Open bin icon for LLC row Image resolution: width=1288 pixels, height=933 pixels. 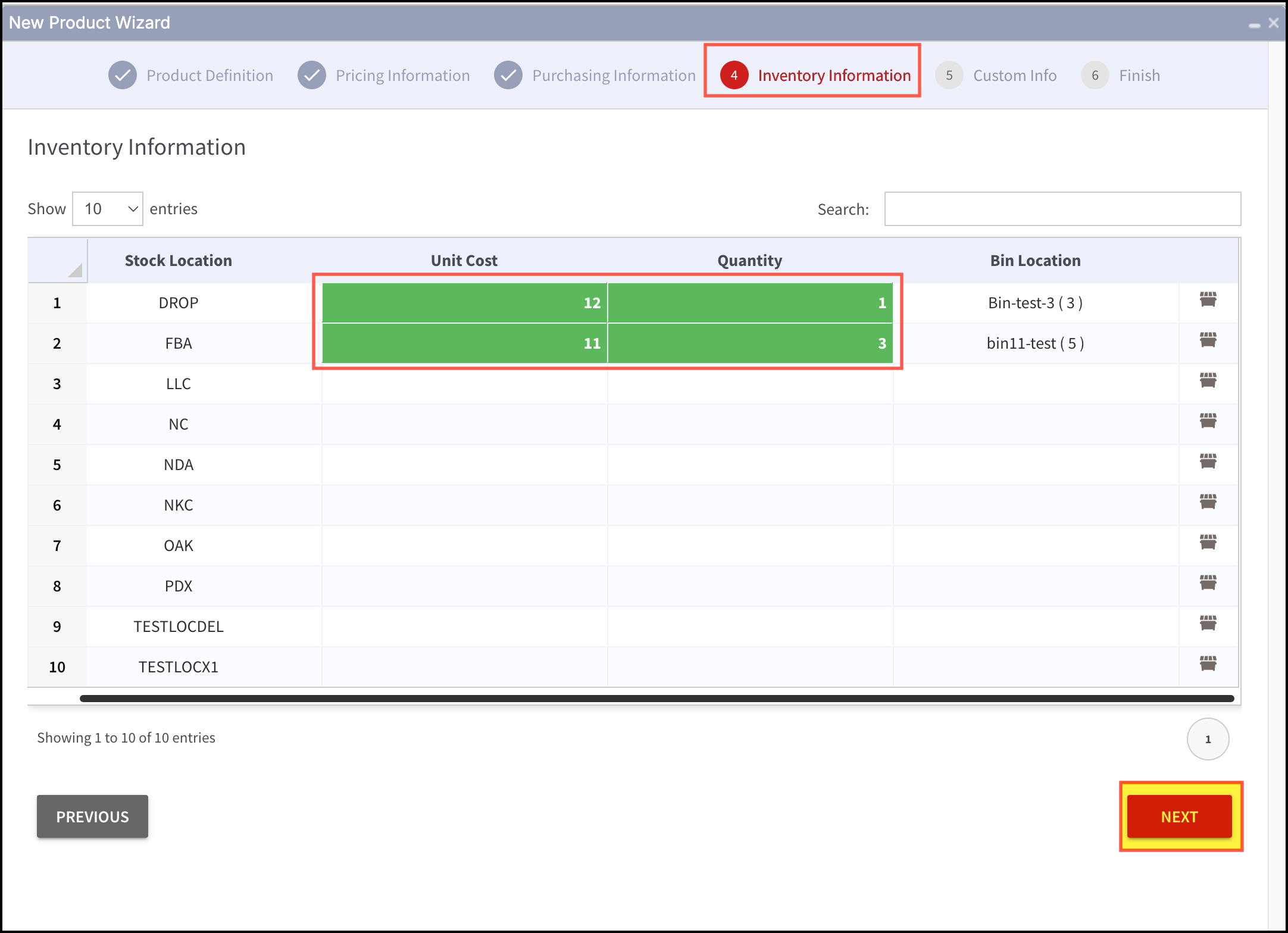click(1208, 380)
